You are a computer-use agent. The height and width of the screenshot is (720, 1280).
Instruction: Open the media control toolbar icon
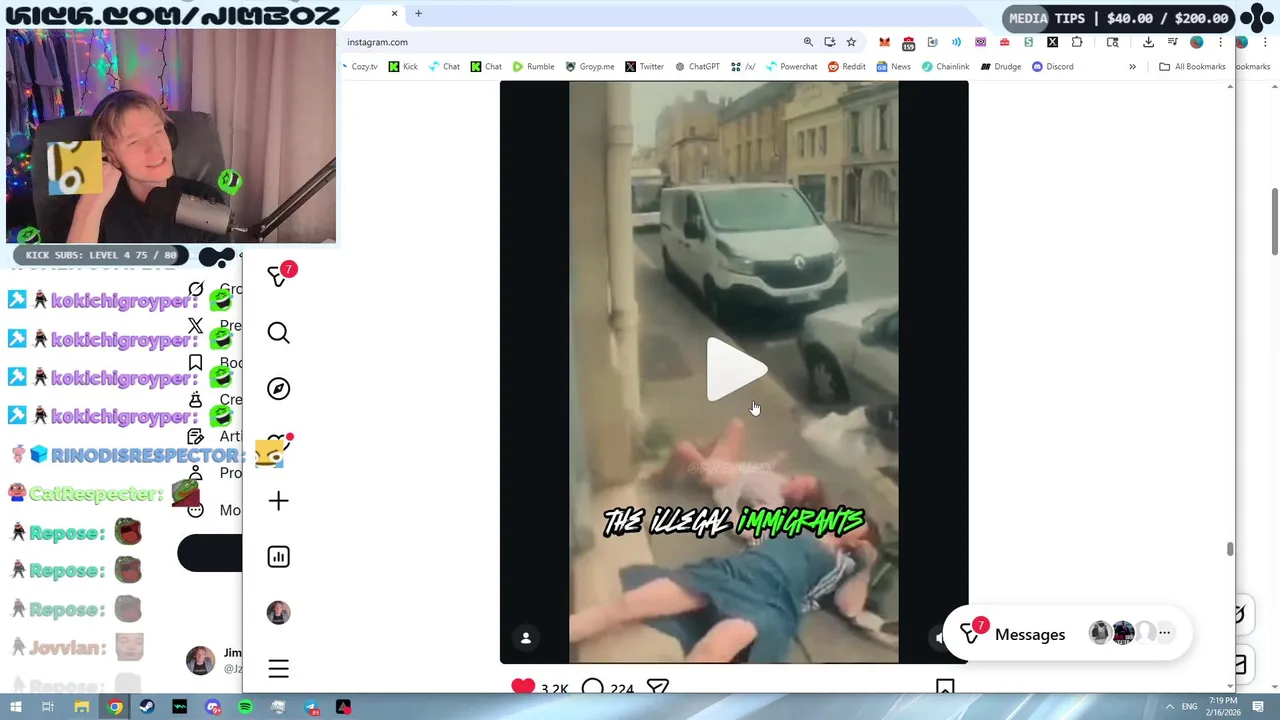point(1172,42)
